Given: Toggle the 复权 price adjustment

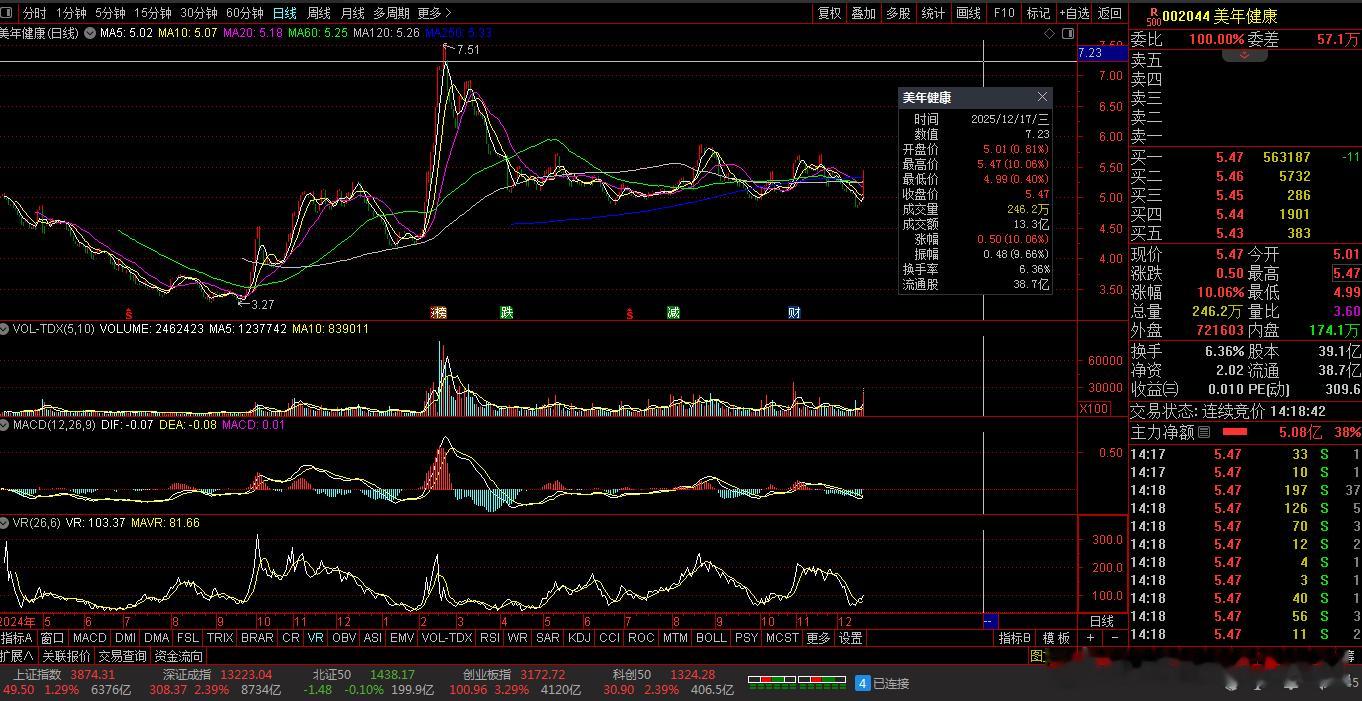Looking at the screenshot, I should click(829, 13).
